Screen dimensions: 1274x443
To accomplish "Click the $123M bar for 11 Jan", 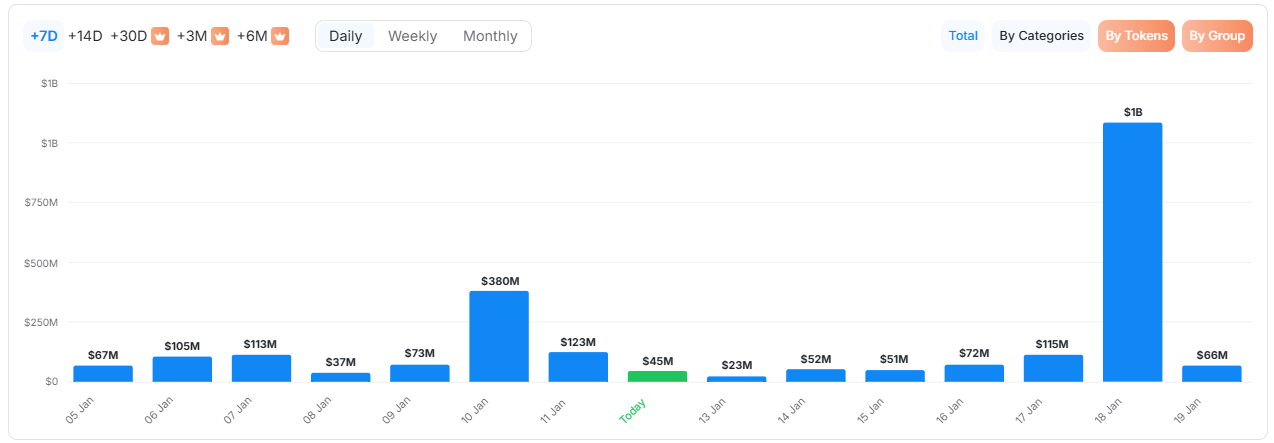I will (578, 367).
